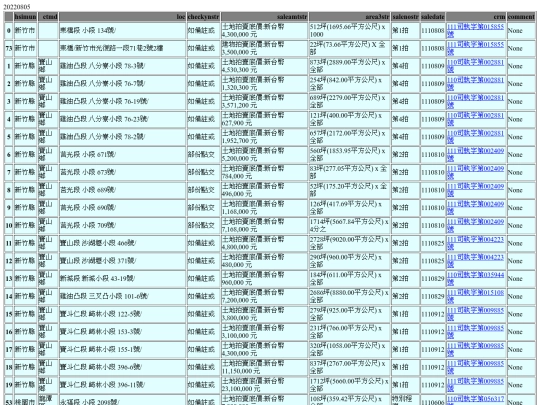Open the crm link in row 18
Screen dimensions: 540x405
pyautogui.click(x=475, y=367)
